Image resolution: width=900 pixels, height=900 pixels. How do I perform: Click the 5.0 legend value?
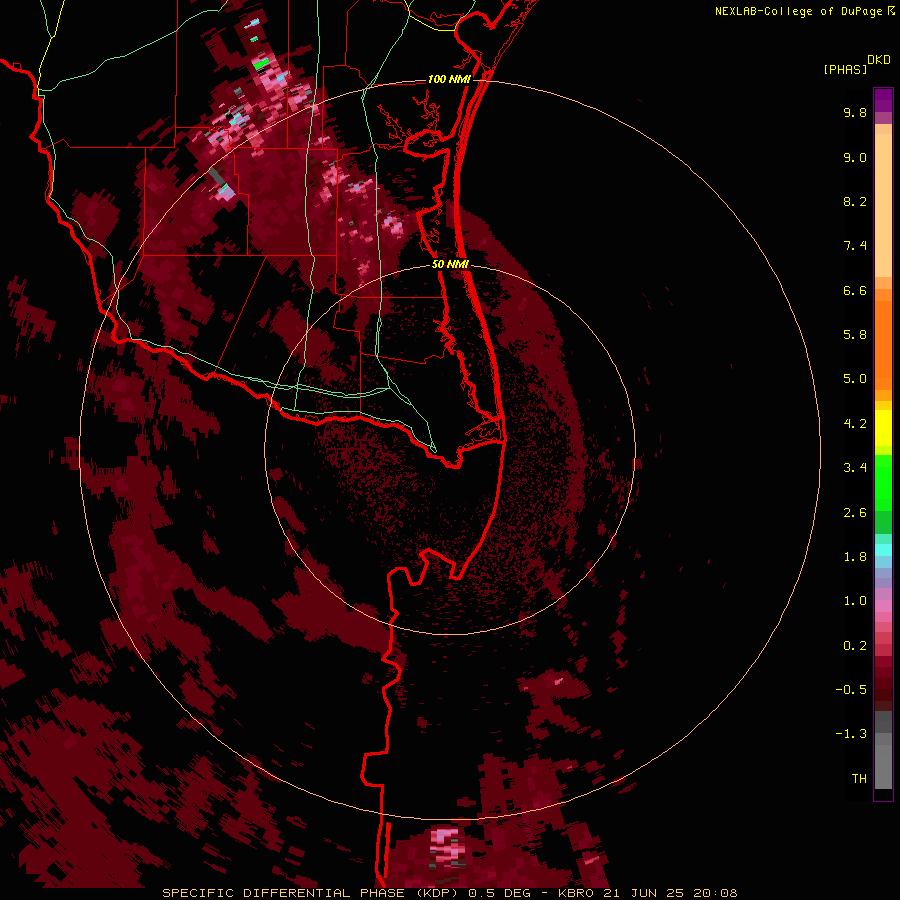tap(855, 379)
